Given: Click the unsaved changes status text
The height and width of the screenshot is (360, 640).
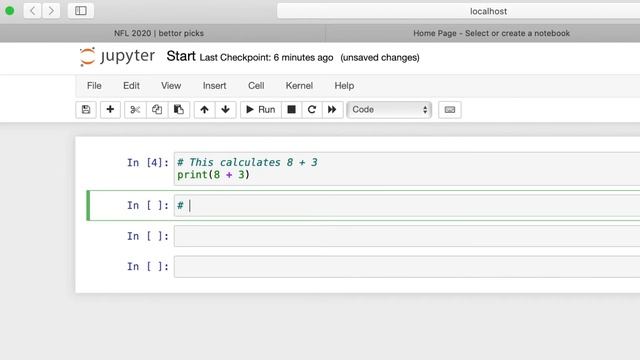Looking at the screenshot, I should click(x=380, y=58).
